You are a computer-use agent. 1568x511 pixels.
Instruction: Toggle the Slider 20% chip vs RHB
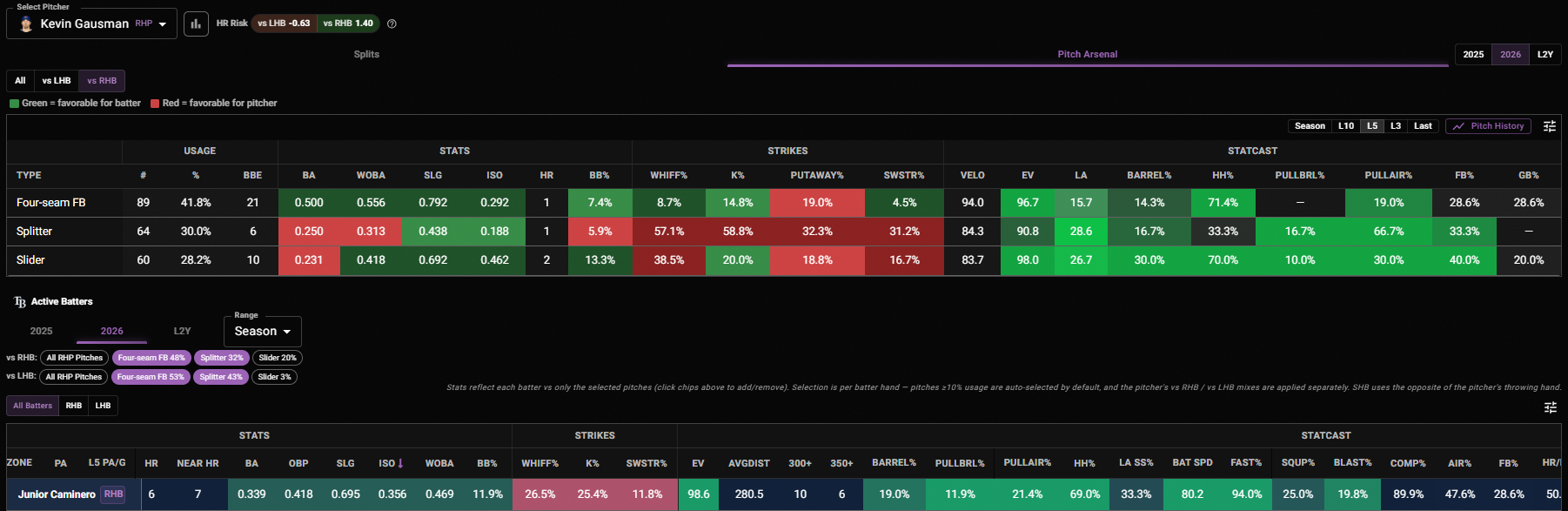pos(278,358)
